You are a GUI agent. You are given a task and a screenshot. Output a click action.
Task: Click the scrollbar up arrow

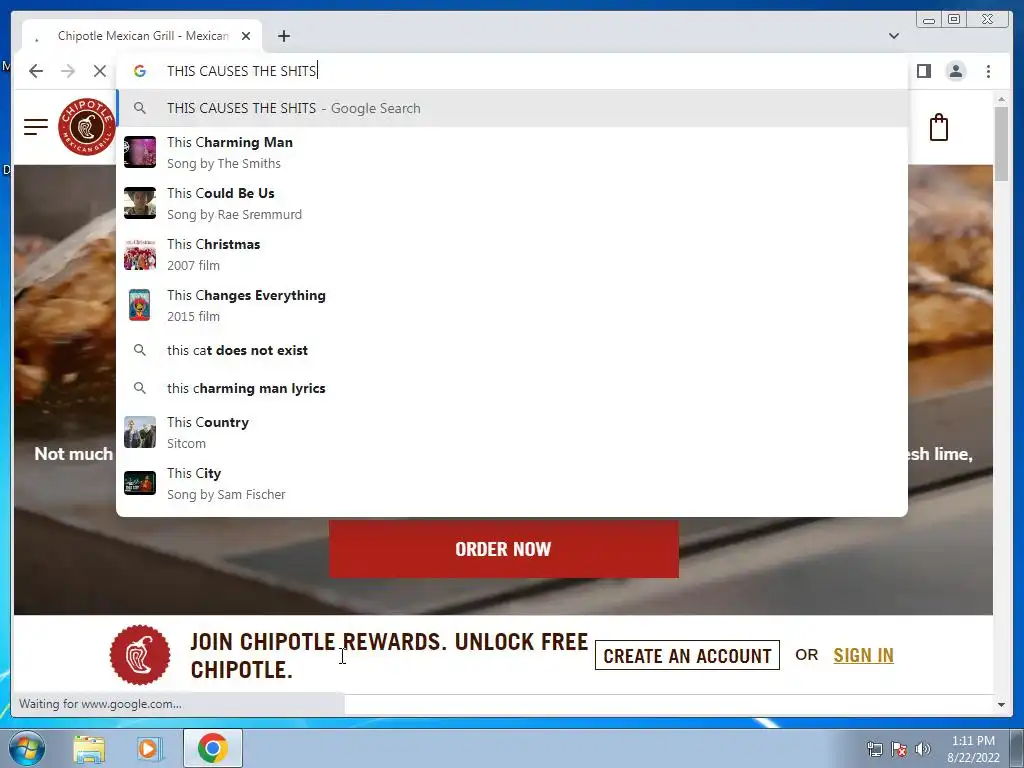tap(1001, 99)
